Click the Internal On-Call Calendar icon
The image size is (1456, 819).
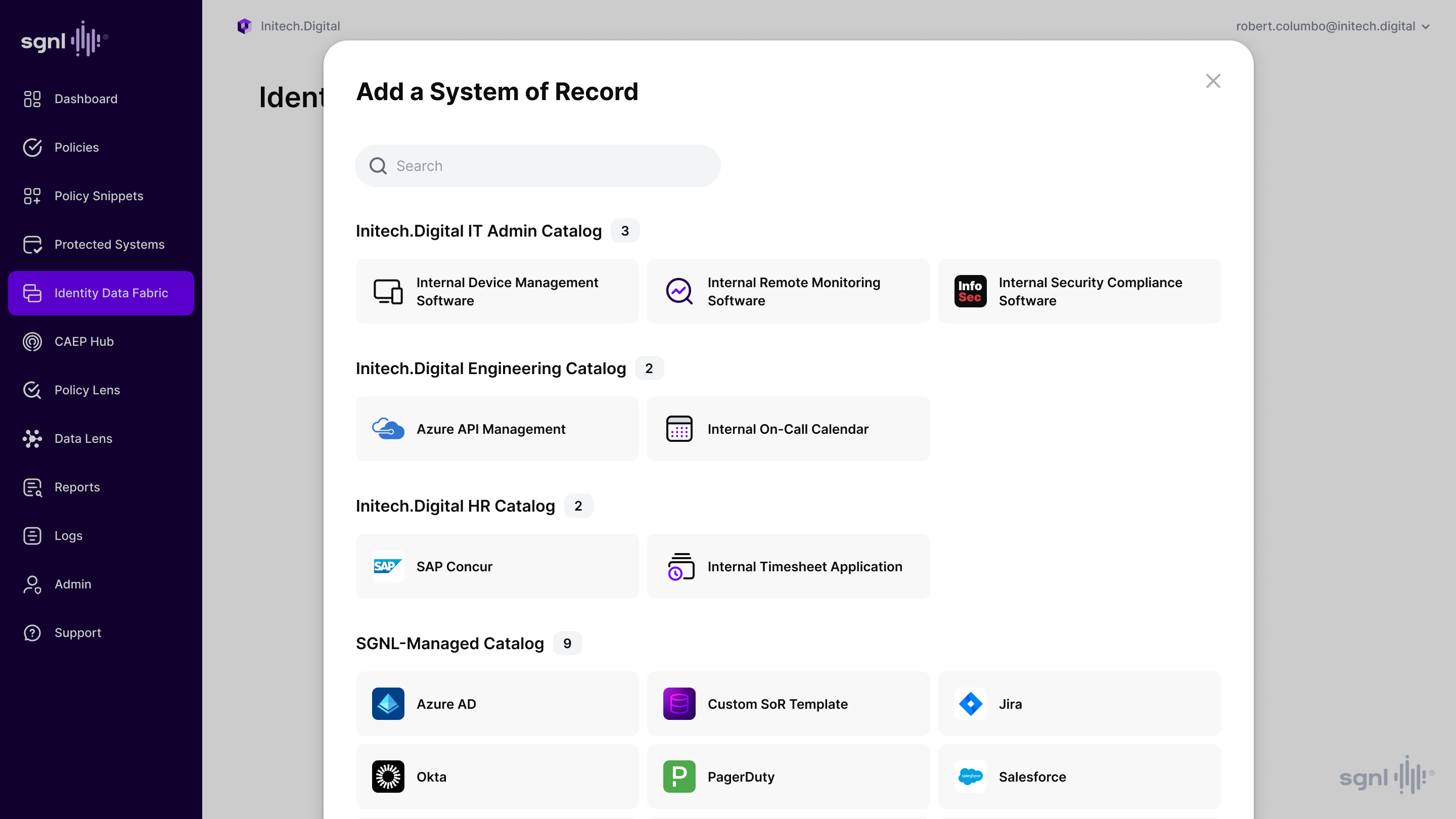[679, 428]
